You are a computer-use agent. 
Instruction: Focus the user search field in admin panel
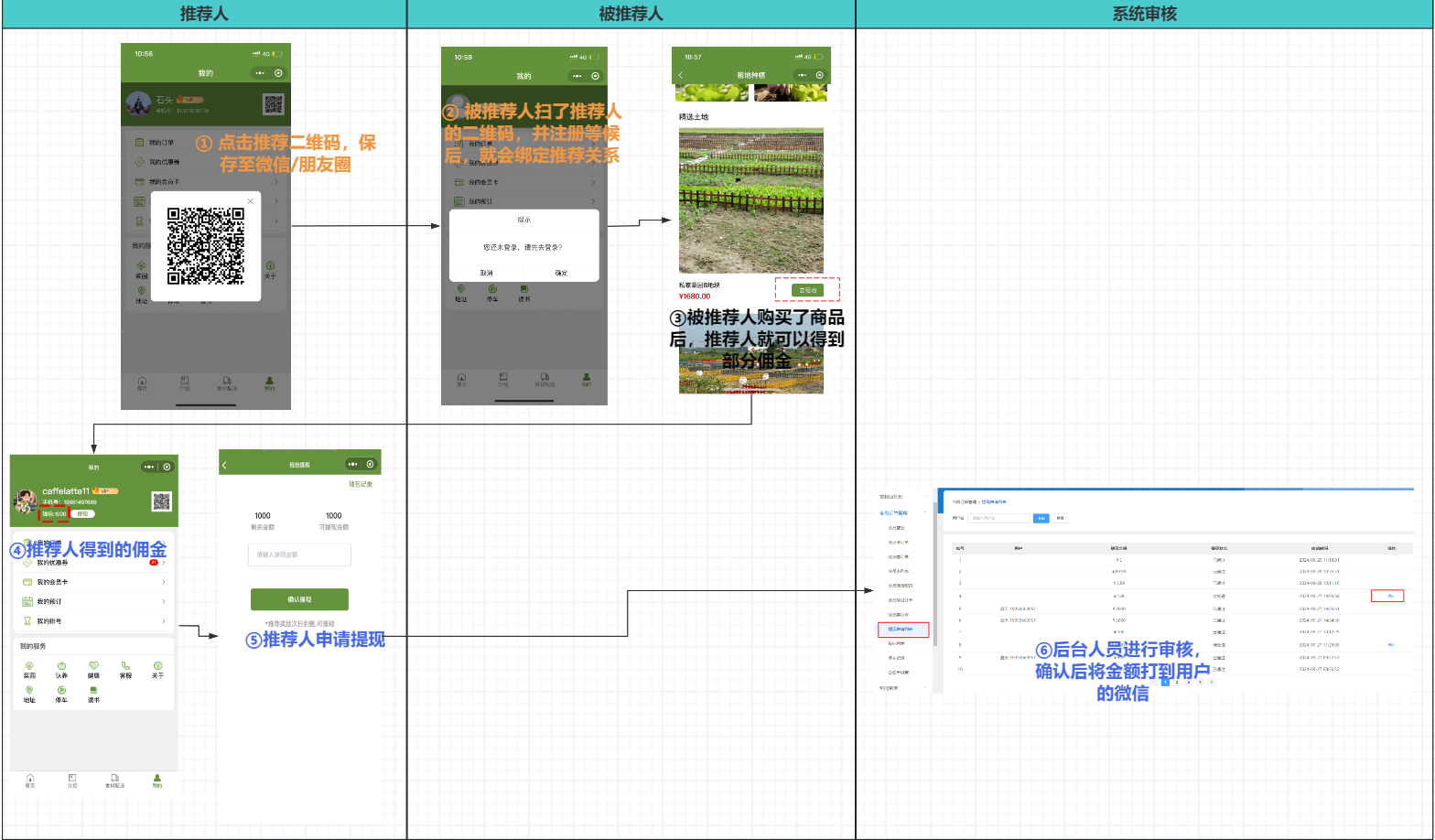click(999, 518)
